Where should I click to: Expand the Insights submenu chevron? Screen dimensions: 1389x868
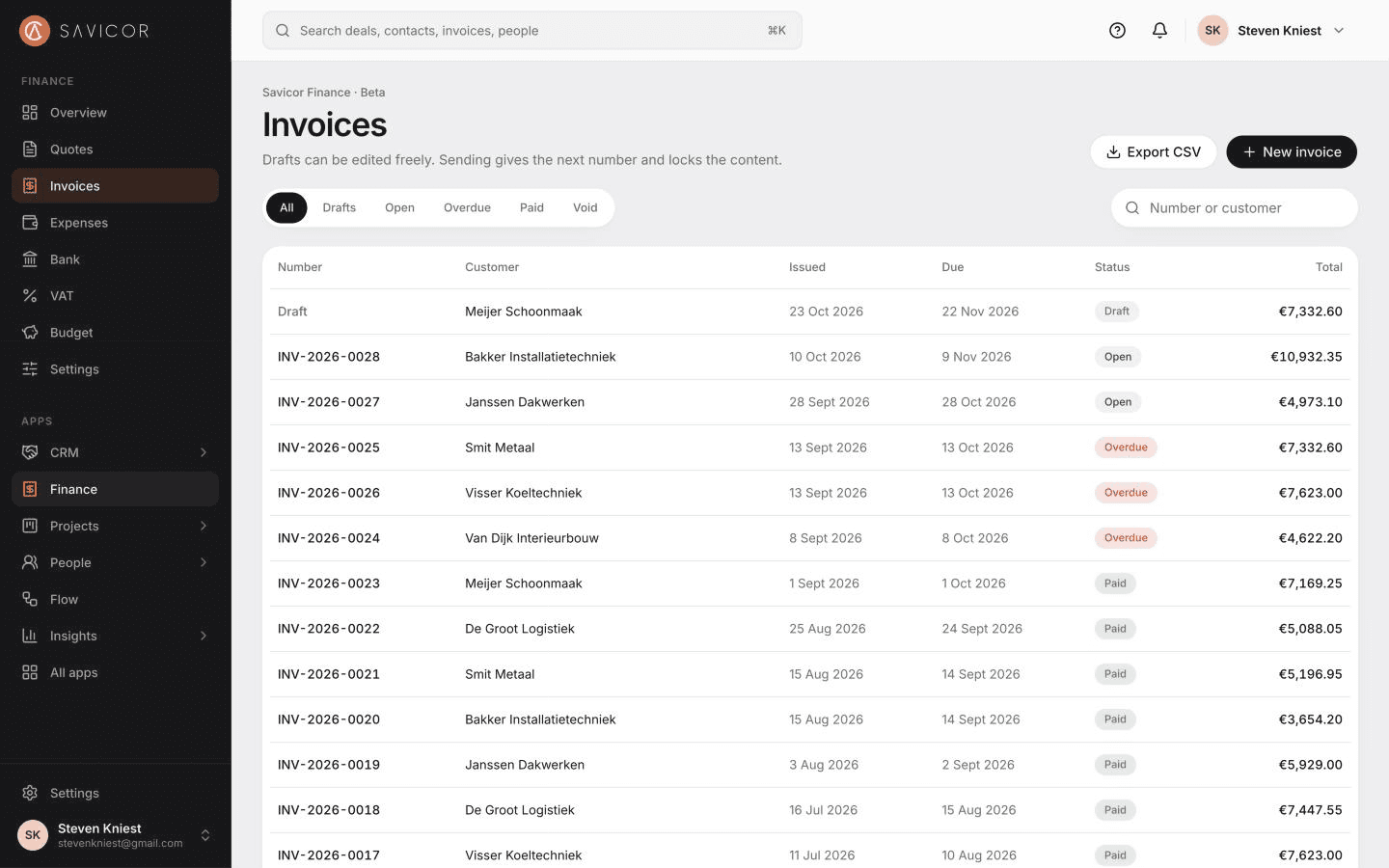204,636
